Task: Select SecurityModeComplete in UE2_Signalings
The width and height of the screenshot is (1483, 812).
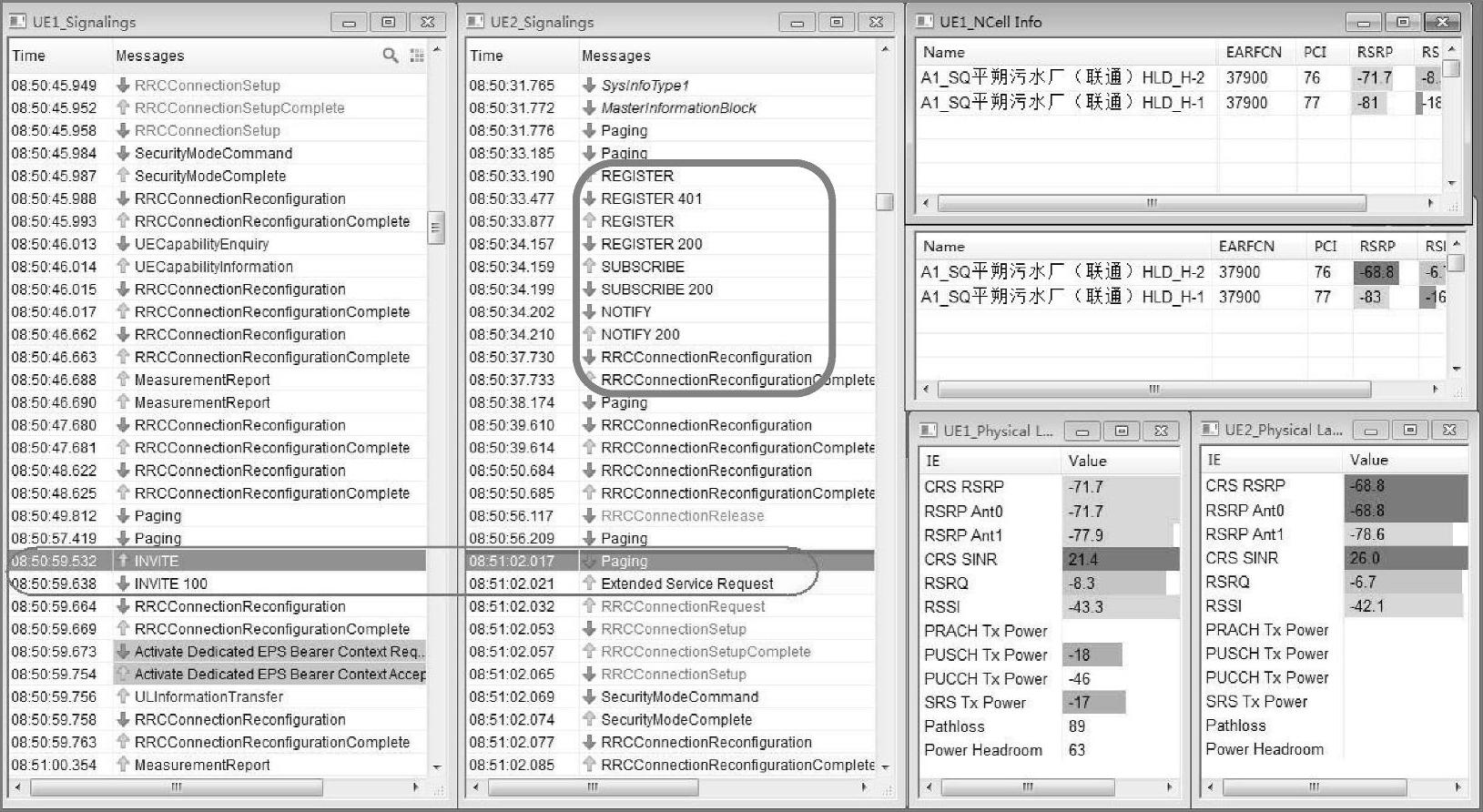Action: coord(671,719)
